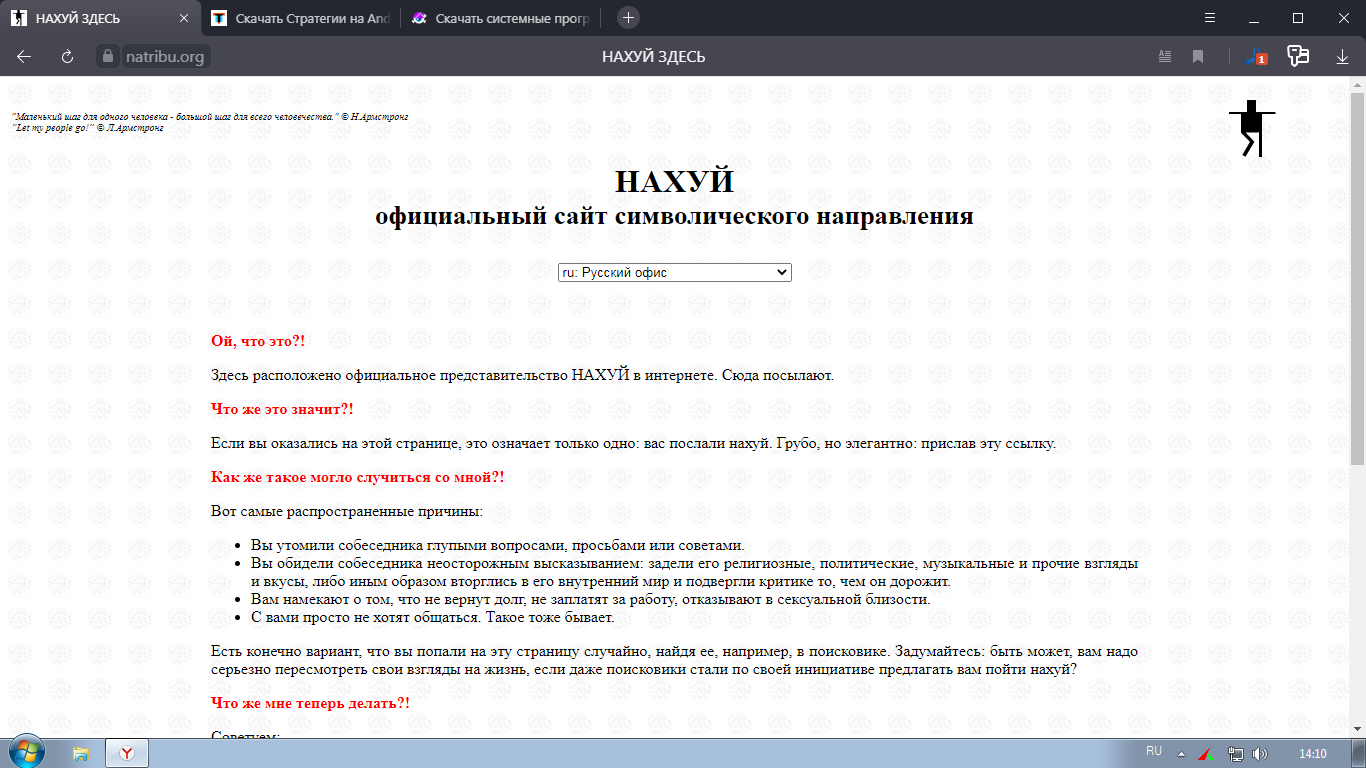1366x768 pixels.
Task: Open the volume speaker icon in tray
Action: tap(1259, 754)
